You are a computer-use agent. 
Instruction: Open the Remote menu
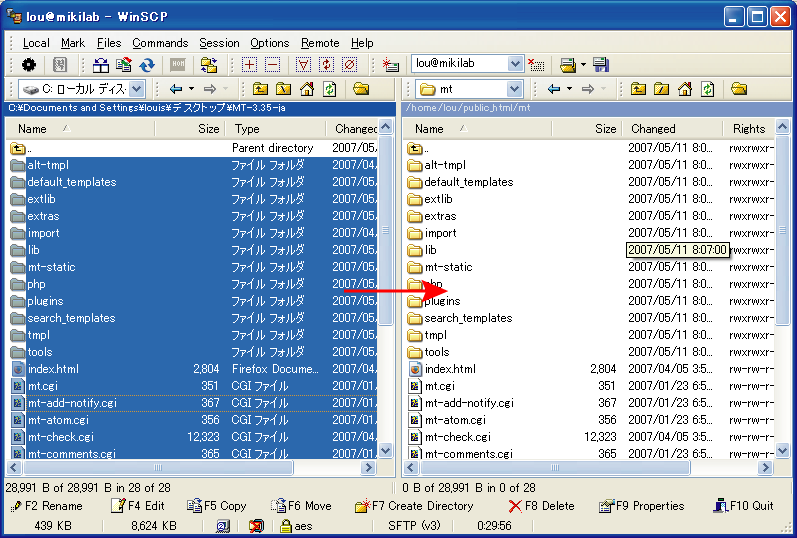click(x=320, y=43)
